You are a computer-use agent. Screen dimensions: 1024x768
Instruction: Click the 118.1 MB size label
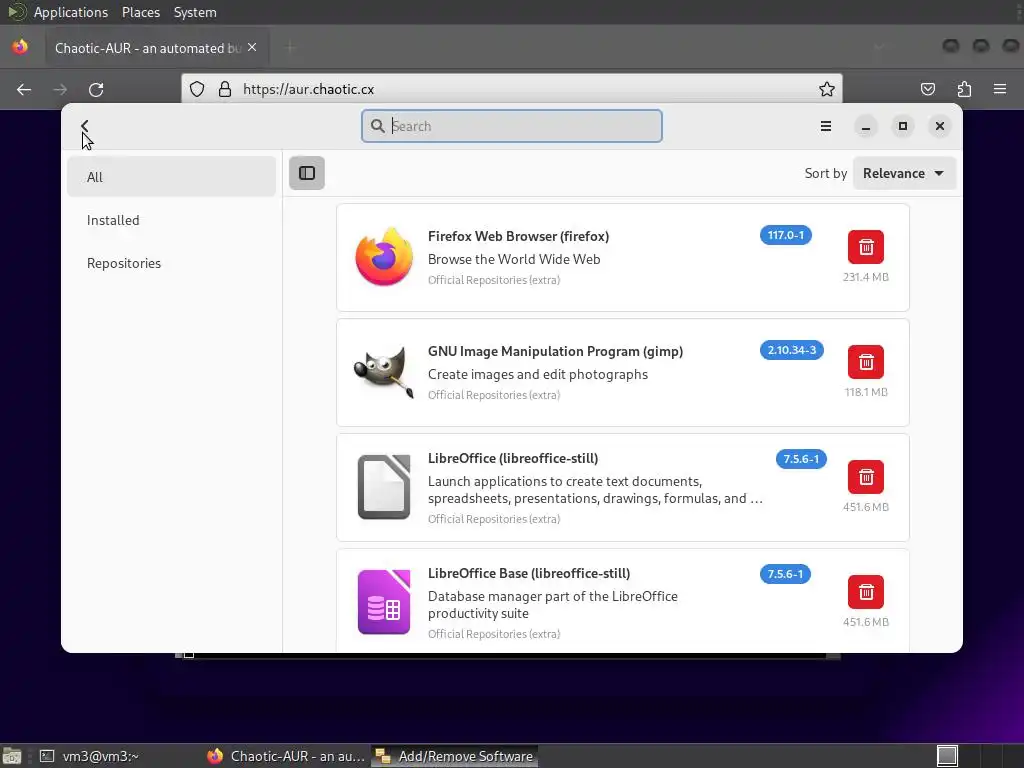[866, 392]
